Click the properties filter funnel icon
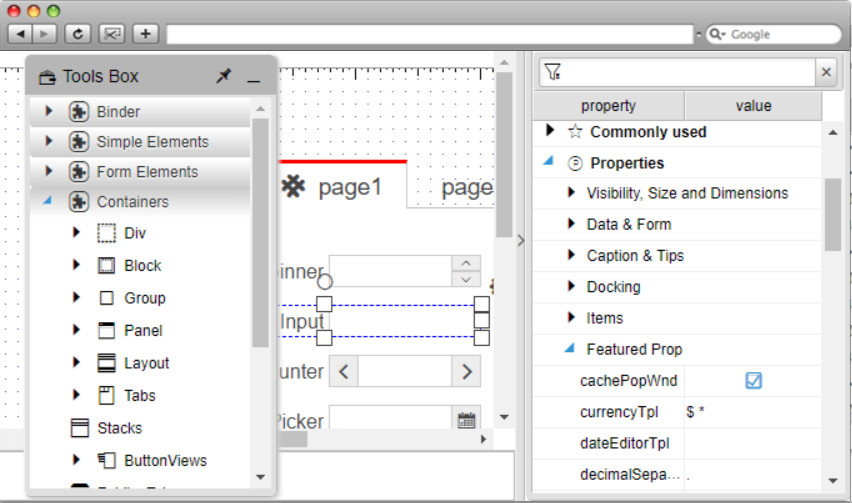 pos(553,72)
